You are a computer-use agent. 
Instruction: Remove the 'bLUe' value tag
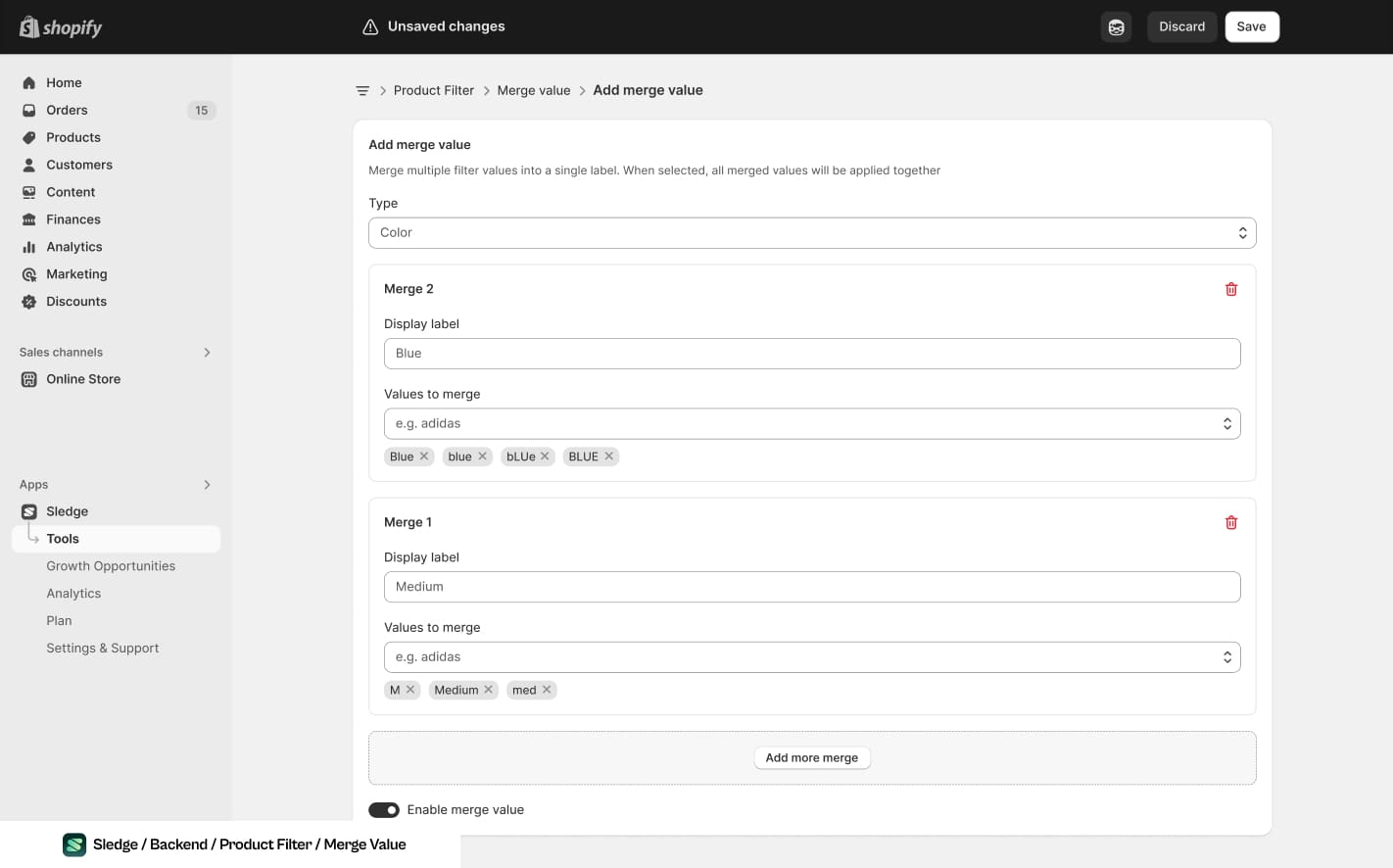click(545, 457)
